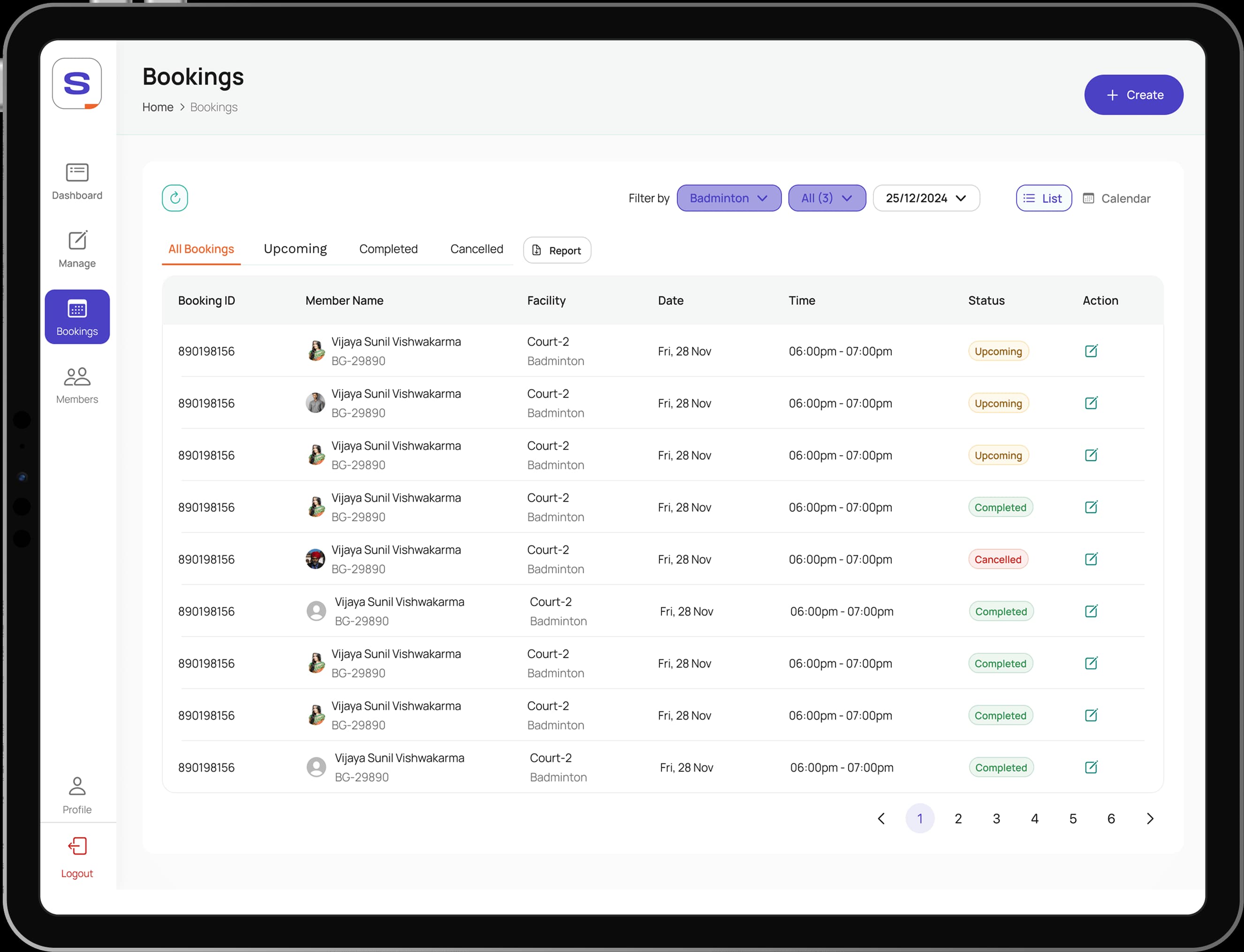Image resolution: width=1244 pixels, height=952 pixels.
Task: Open the Dashboard sidebar item
Action: tap(77, 181)
